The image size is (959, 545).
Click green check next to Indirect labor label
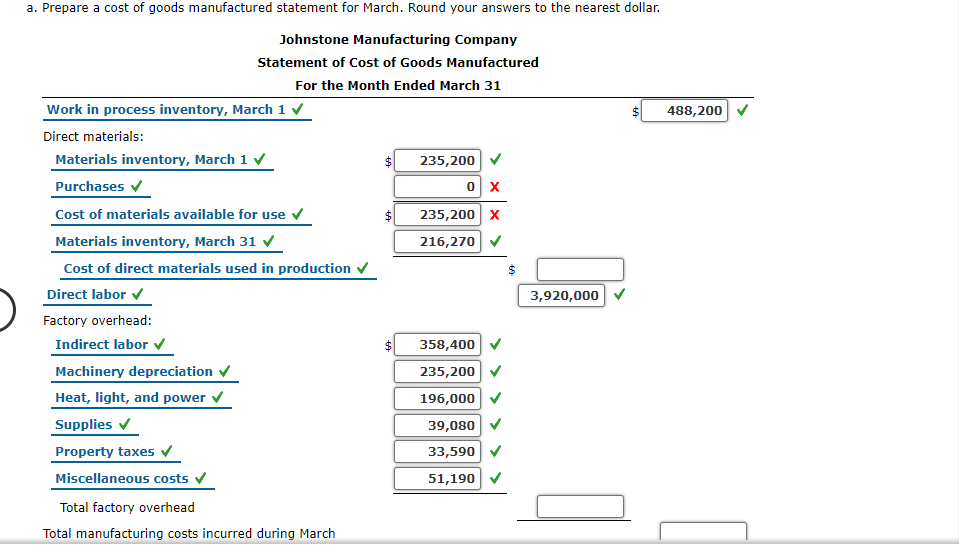tap(160, 344)
